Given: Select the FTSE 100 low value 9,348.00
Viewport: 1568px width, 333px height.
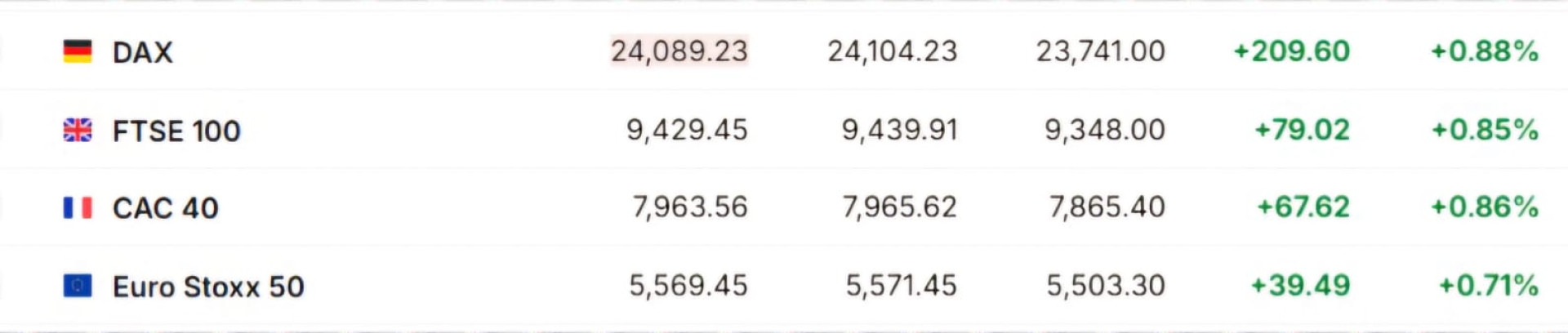Looking at the screenshot, I should tap(1105, 130).
